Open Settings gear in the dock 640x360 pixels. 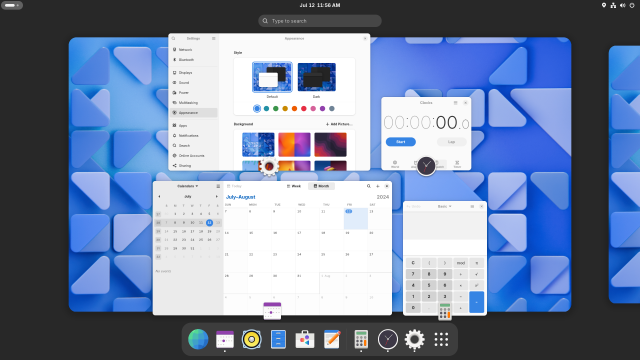point(414,339)
